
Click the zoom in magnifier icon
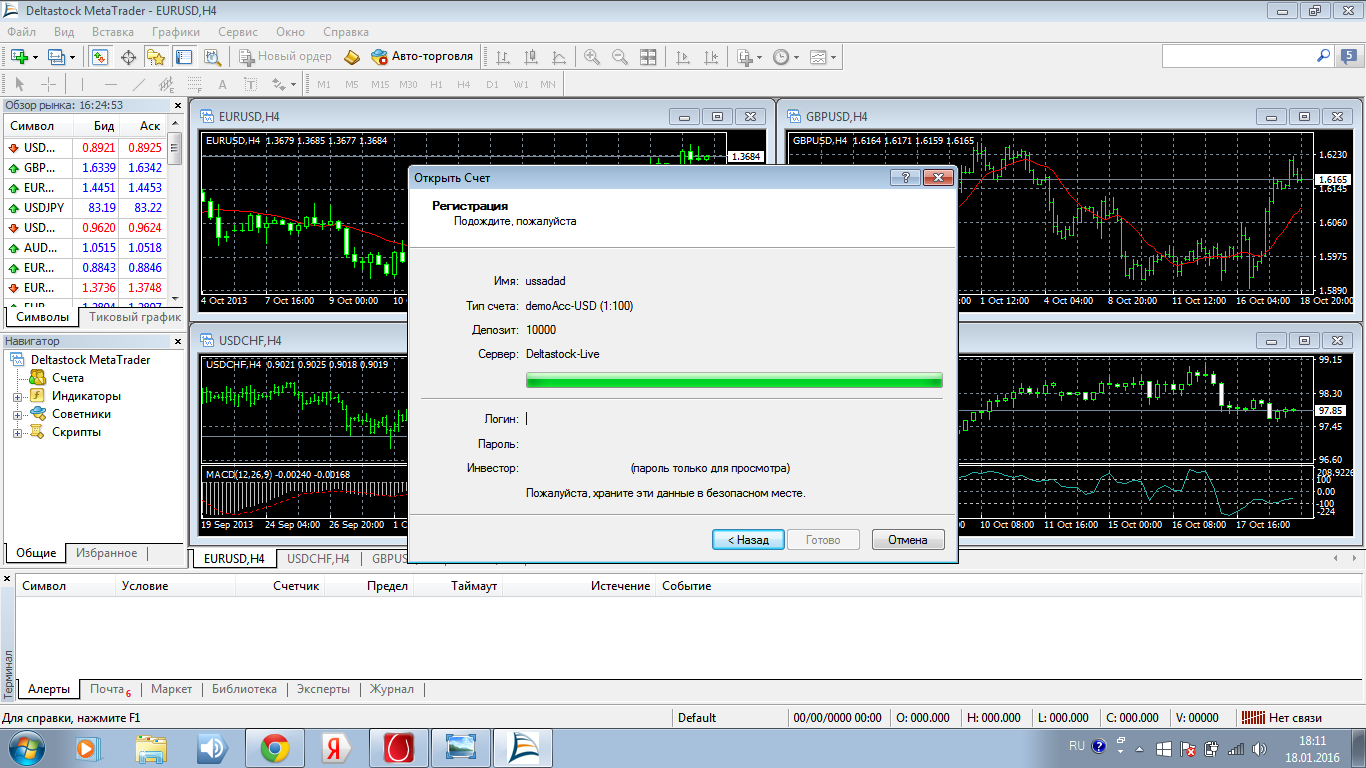tap(592, 57)
